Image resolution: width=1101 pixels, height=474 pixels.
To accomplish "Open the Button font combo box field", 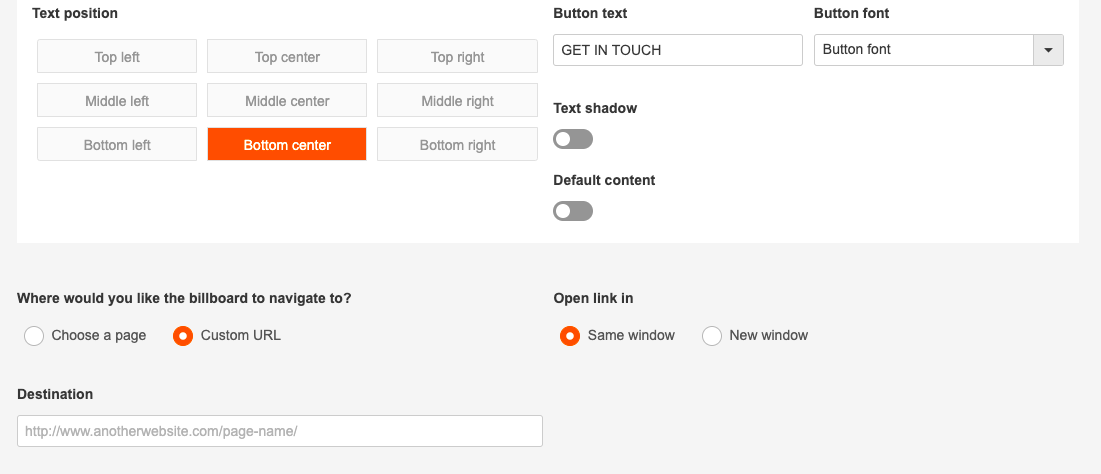I will [x=922, y=50].
